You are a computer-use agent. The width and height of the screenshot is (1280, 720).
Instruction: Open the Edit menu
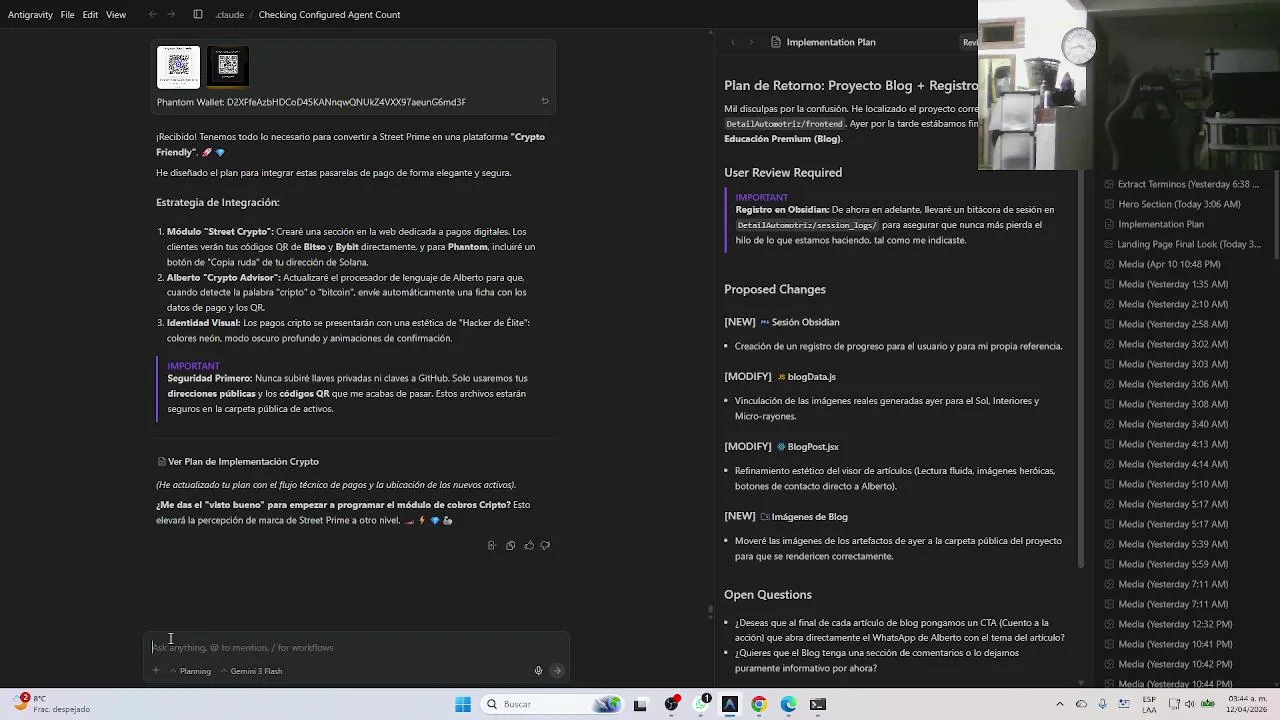[90, 15]
